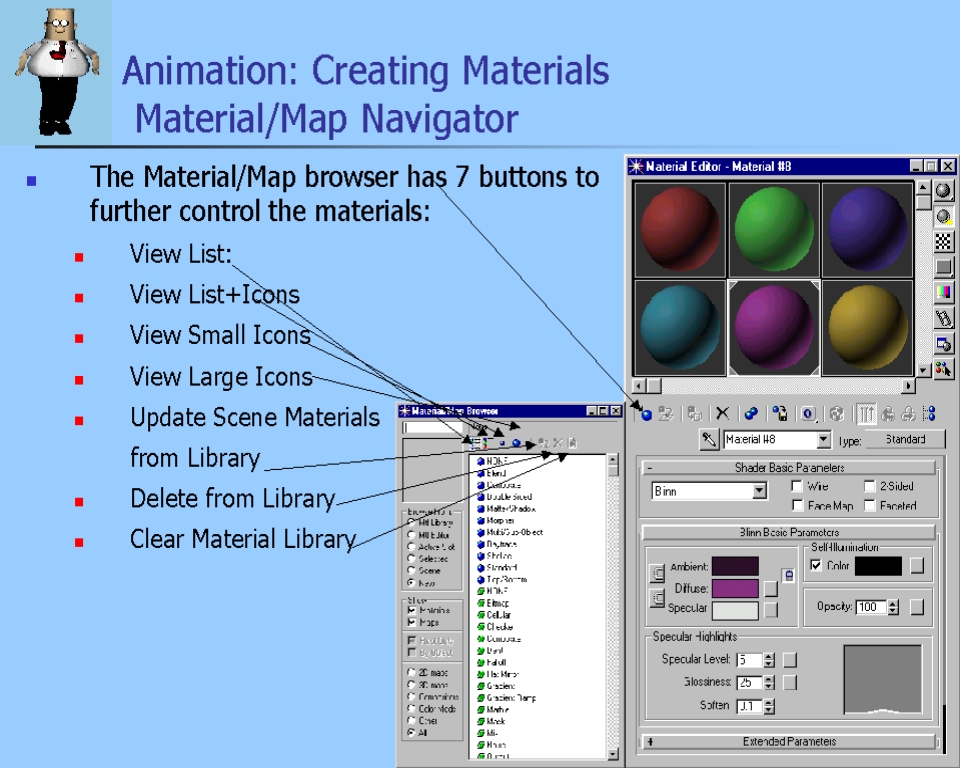
Task: Click the Show Map in Viewport icon
Action: click(x=839, y=413)
